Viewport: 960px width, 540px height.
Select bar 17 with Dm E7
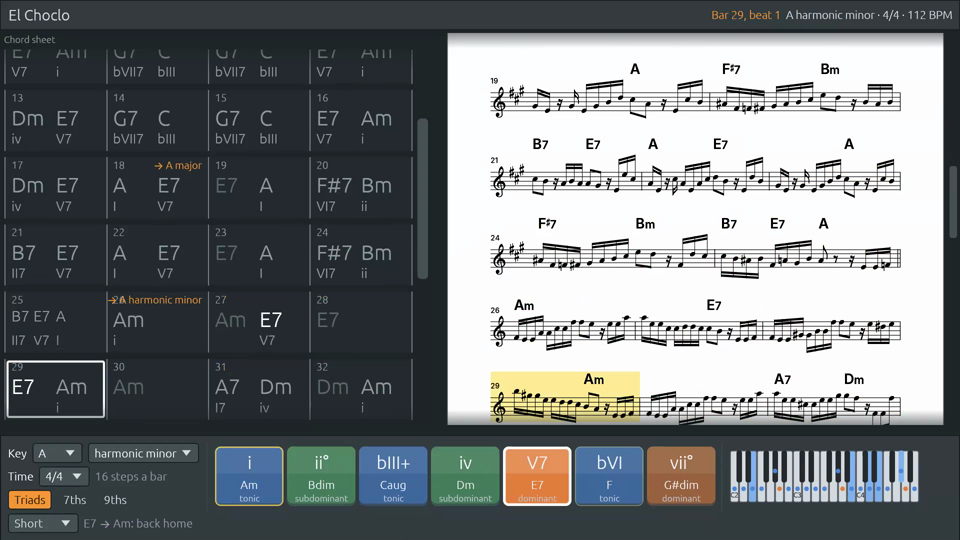point(56,187)
